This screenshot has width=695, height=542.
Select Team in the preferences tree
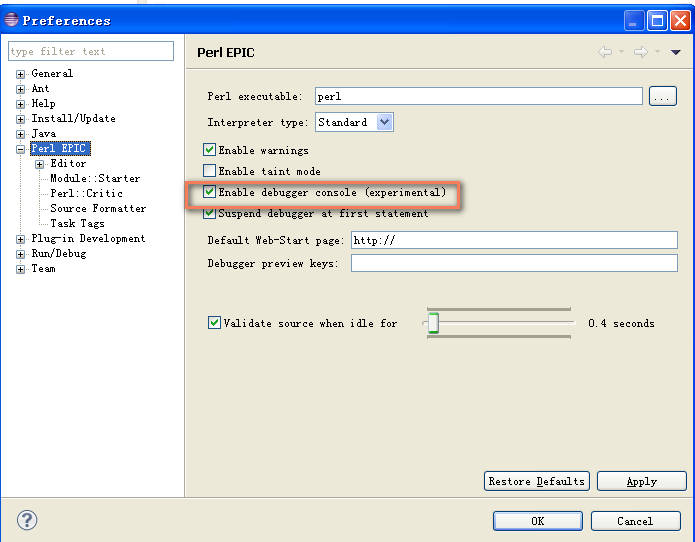pyautogui.click(x=43, y=269)
